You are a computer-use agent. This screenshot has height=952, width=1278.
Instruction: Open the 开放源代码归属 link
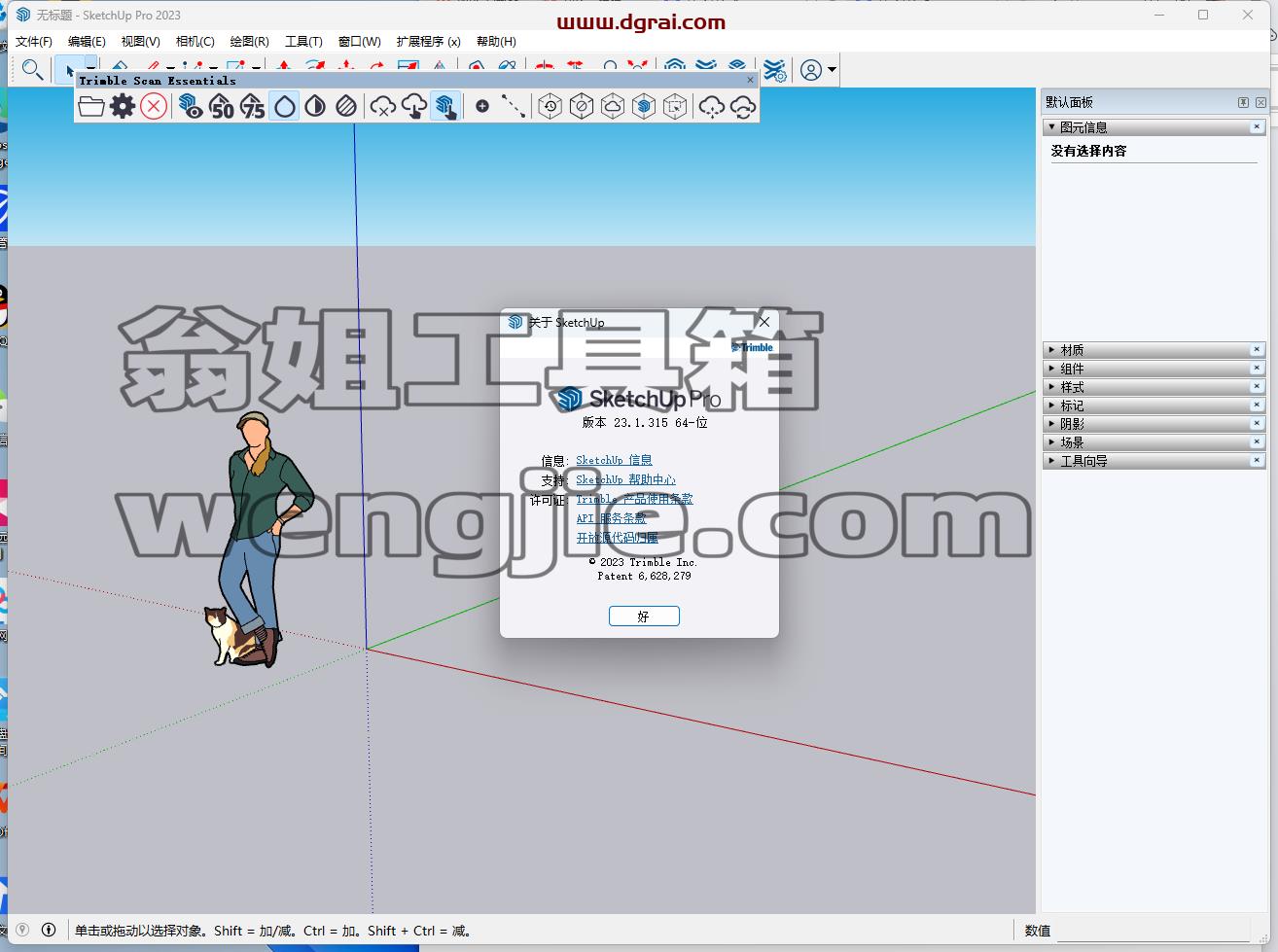point(617,538)
